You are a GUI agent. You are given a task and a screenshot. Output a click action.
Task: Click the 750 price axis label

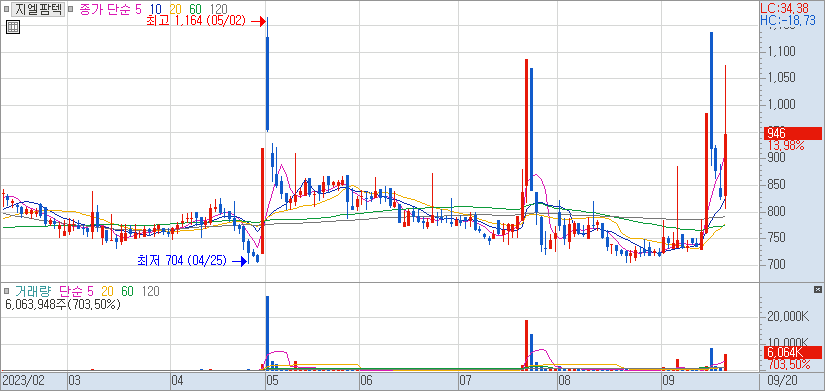click(777, 238)
